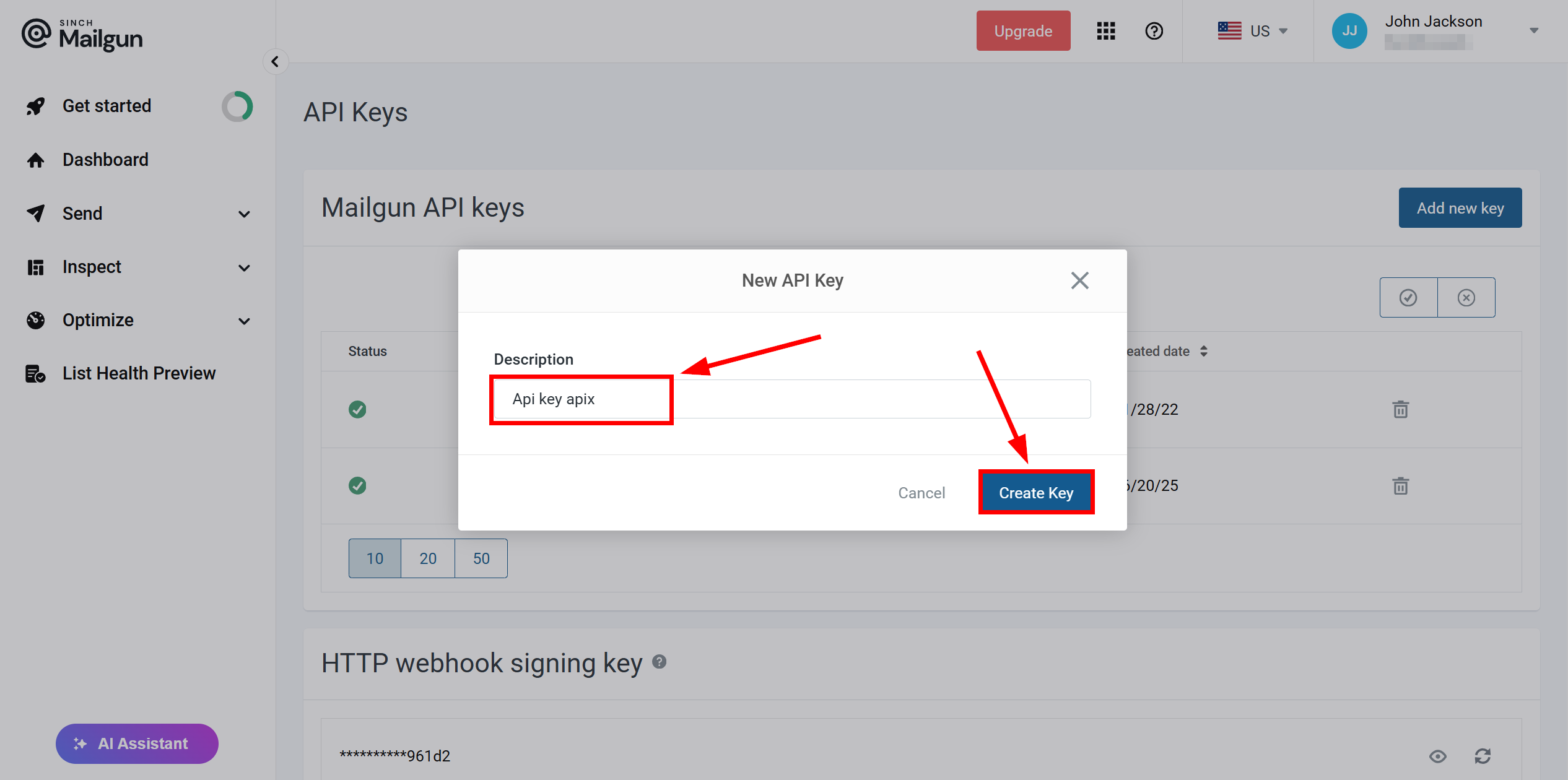Click the Sinch Mailgun logo
This screenshot has height=780, width=1568.
point(82,35)
